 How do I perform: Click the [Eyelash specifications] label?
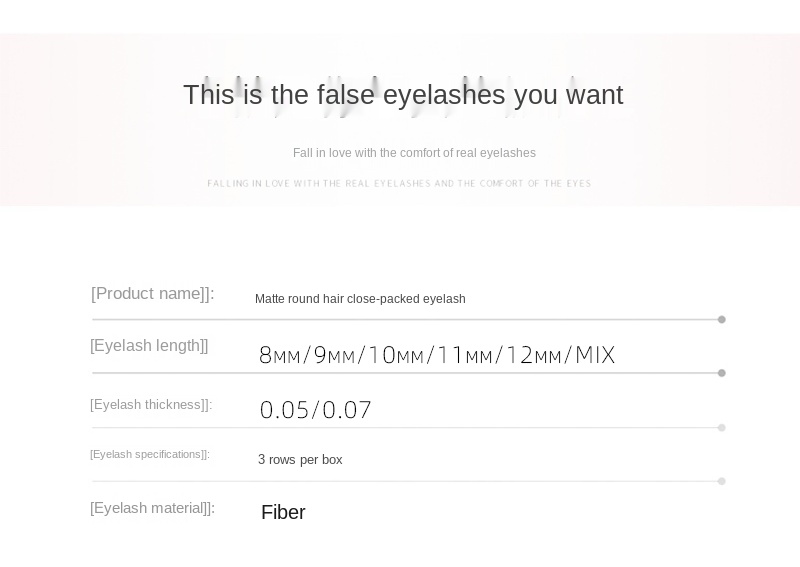[x=150, y=454]
